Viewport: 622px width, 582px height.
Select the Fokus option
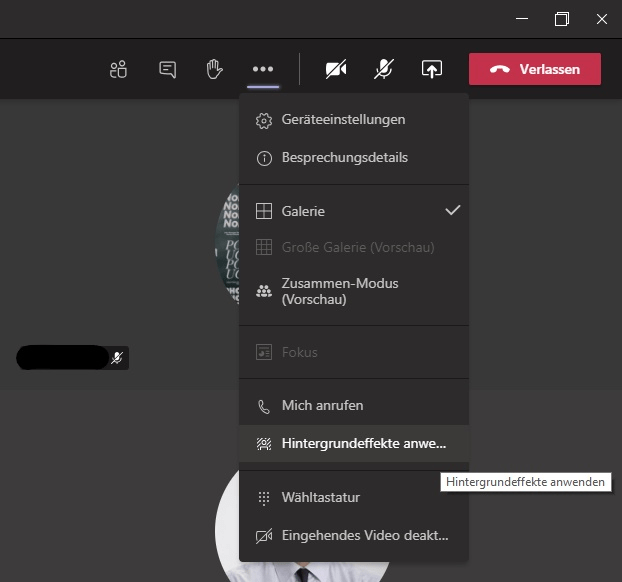354,352
